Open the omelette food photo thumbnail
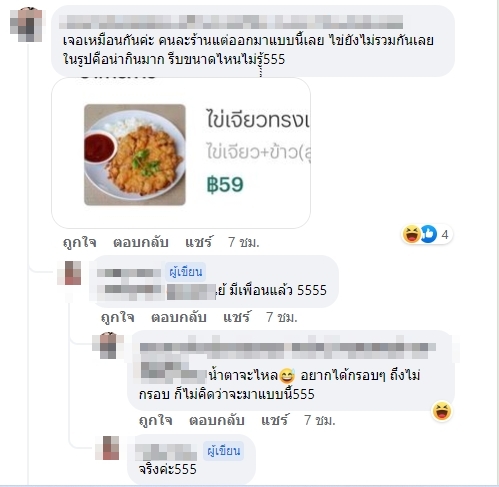Screen dimensions: 499x487 pyautogui.click(x=135, y=155)
